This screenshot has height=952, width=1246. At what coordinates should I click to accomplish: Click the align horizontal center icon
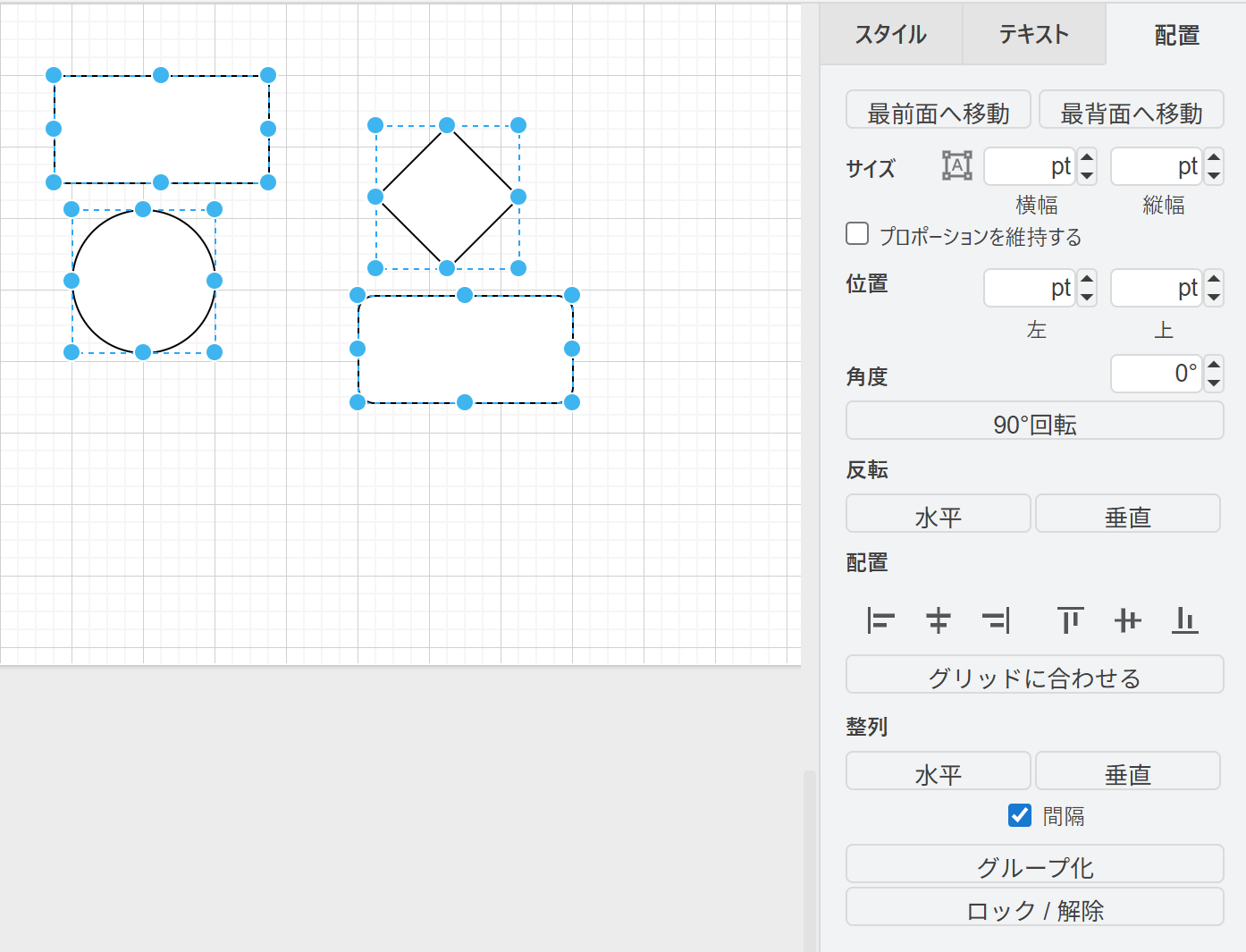(x=938, y=620)
